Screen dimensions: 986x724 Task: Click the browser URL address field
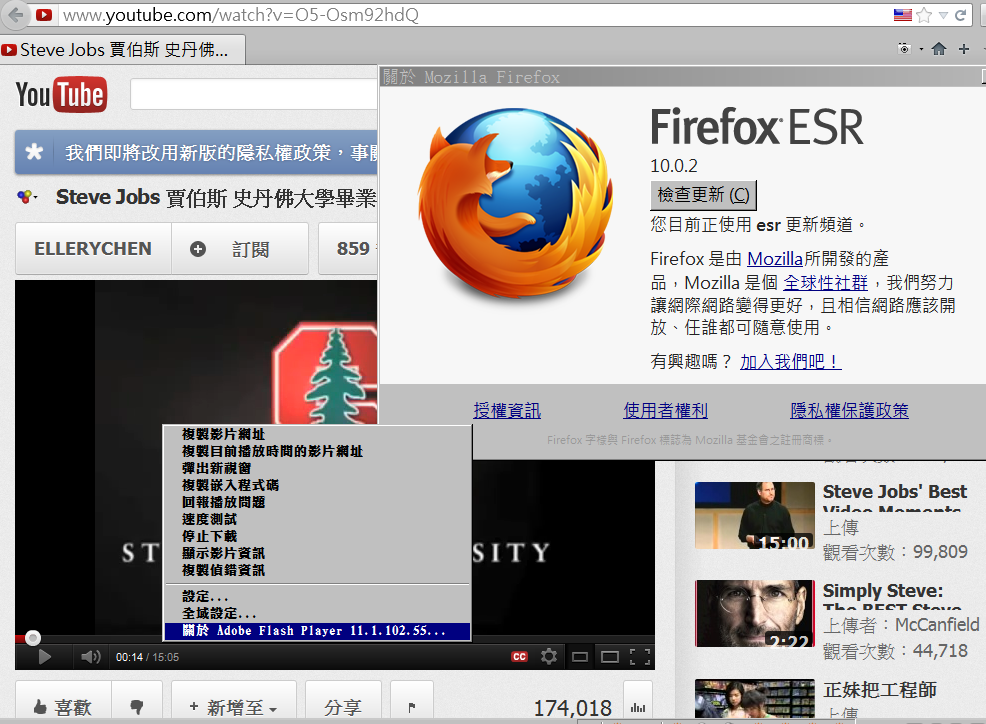coord(475,14)
